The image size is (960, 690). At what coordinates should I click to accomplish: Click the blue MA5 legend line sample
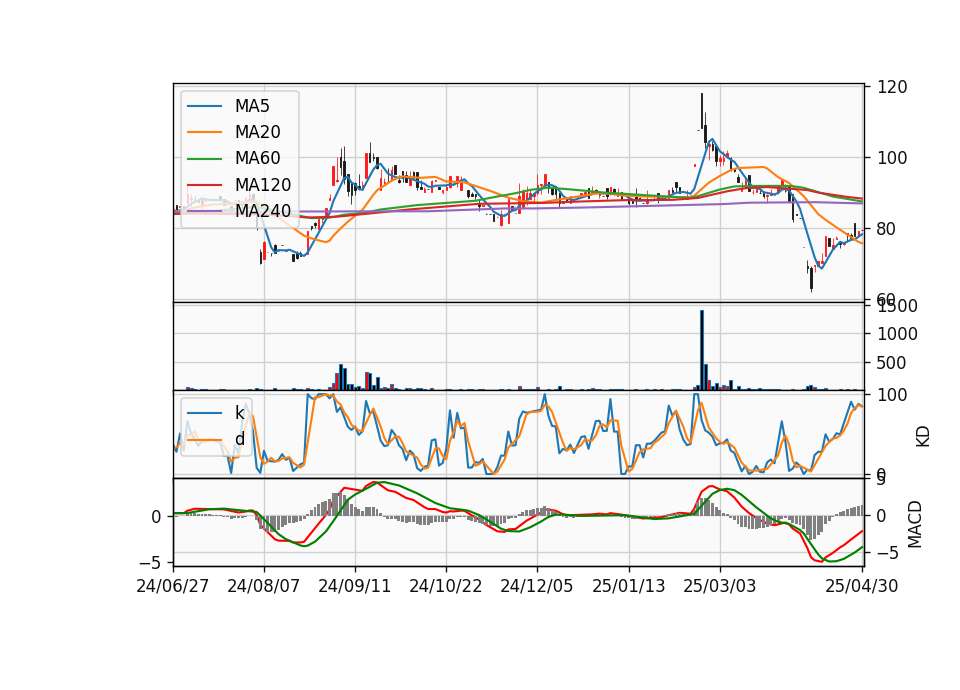204,106
